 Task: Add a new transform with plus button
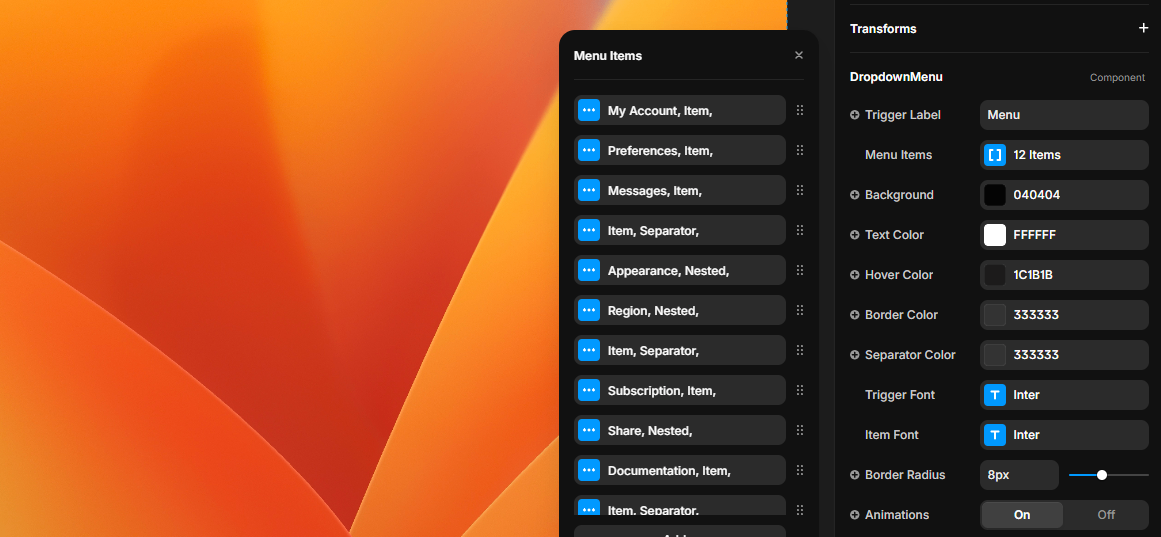pyautogui.click(x=1143, y=28)
